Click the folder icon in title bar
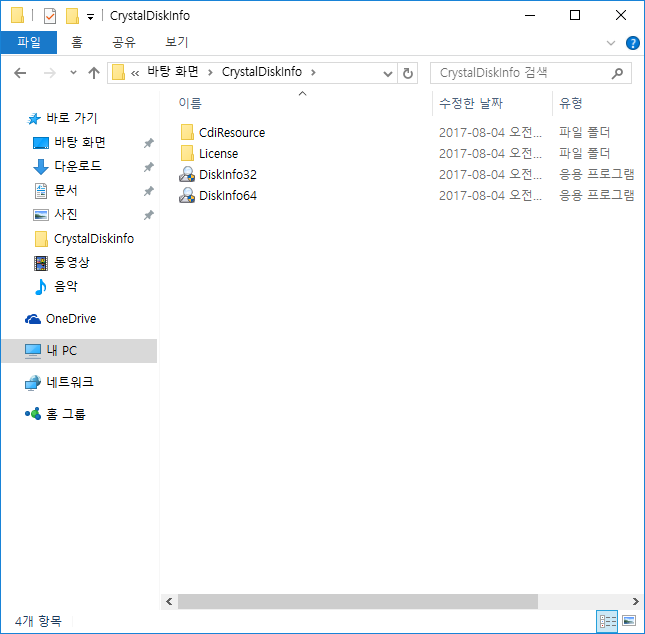645x634 pixels. [x=17, y=16]
